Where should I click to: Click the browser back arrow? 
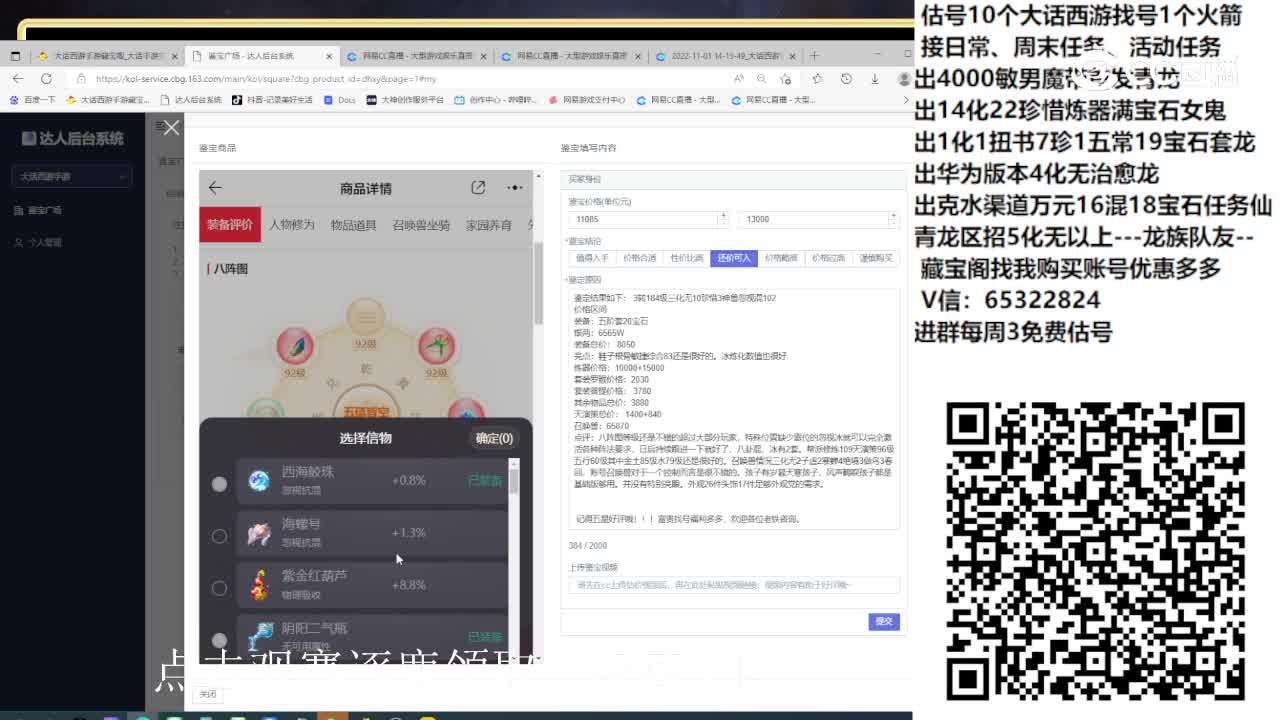18,78
